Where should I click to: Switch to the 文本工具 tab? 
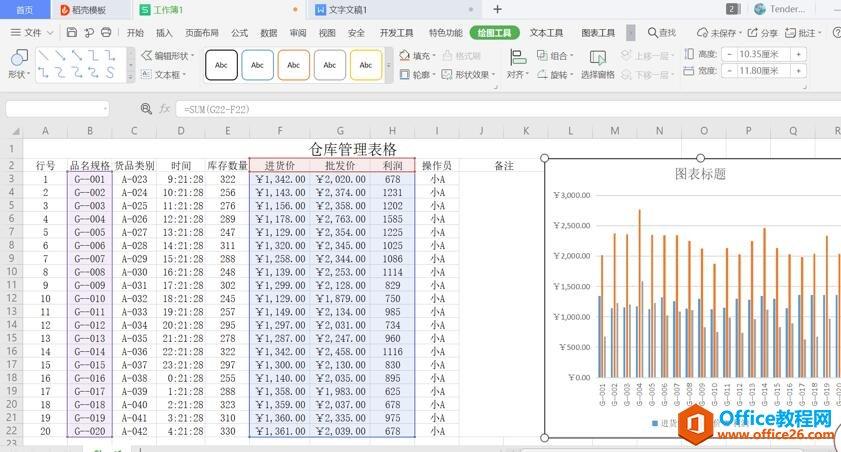(546, 33)
